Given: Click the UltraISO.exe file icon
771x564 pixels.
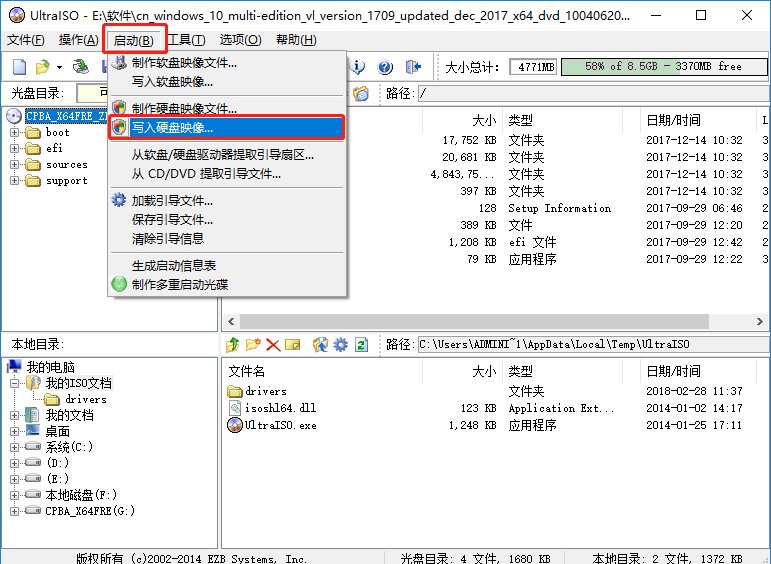Looking at the screenshot, I should [235, 425].
